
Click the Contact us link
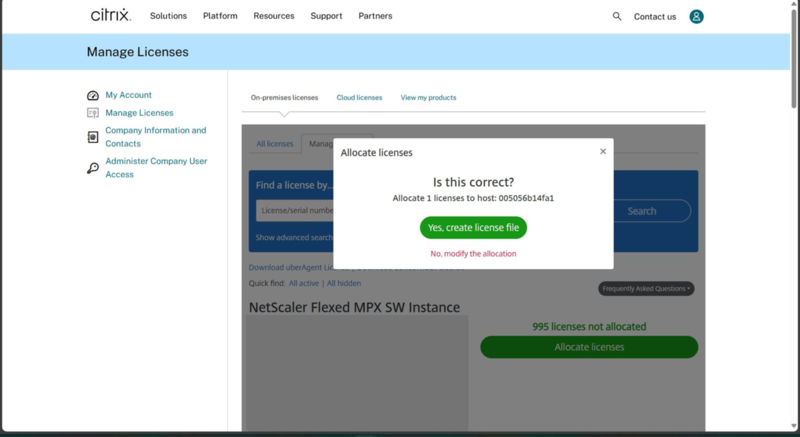coord(655,17)
